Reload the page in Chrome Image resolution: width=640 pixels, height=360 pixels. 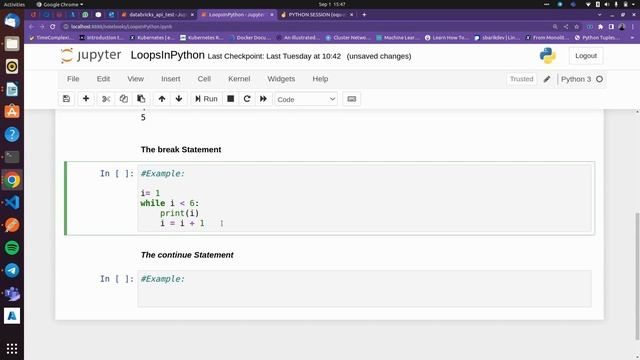53,27
